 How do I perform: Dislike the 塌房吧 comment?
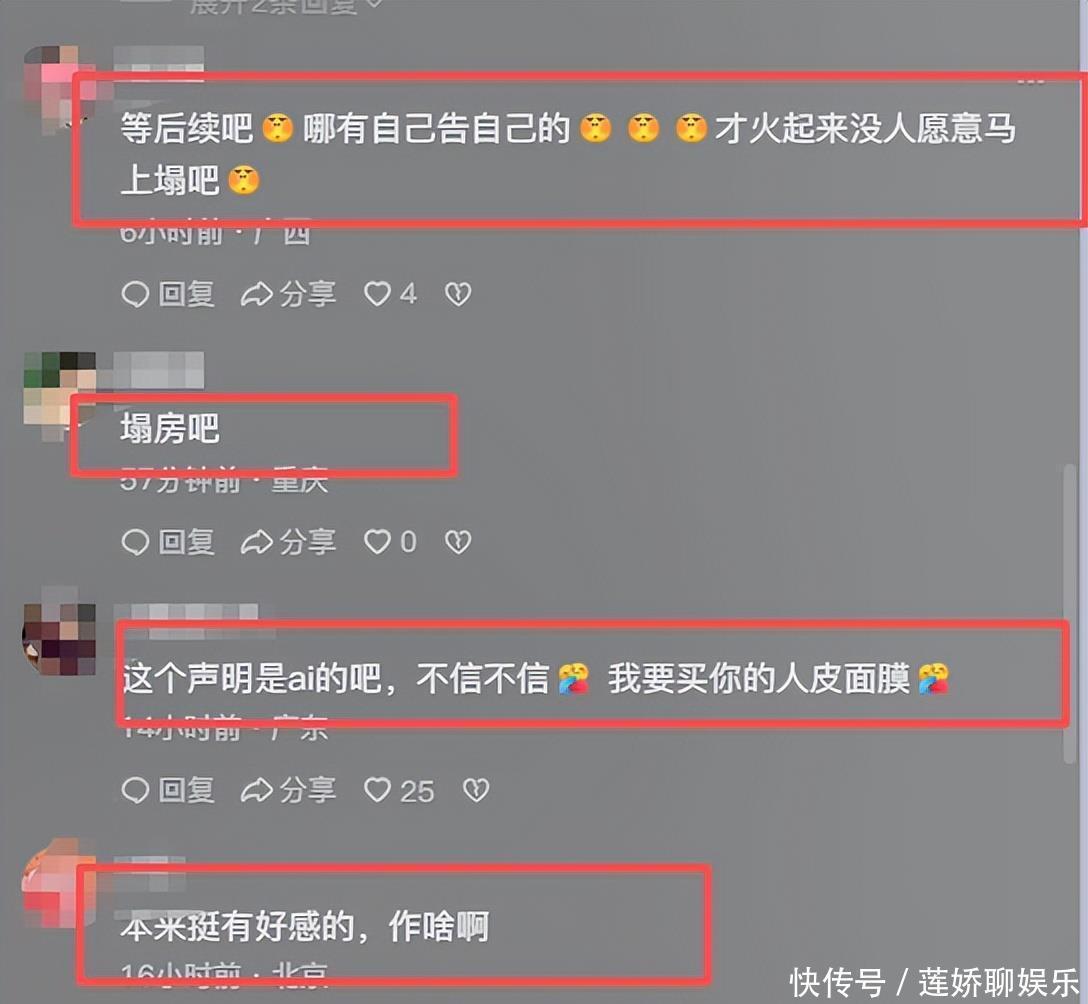tap(458, 542)
